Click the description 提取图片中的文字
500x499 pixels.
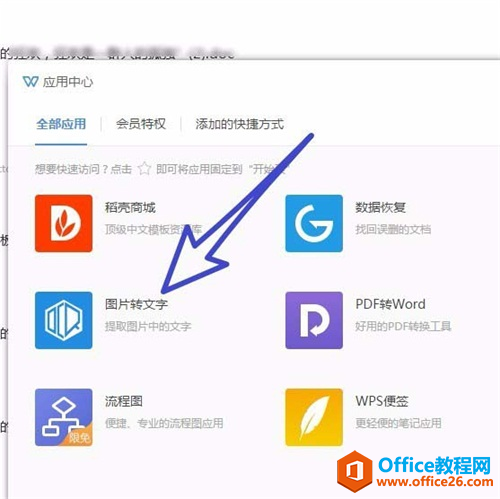coord(148,326)
